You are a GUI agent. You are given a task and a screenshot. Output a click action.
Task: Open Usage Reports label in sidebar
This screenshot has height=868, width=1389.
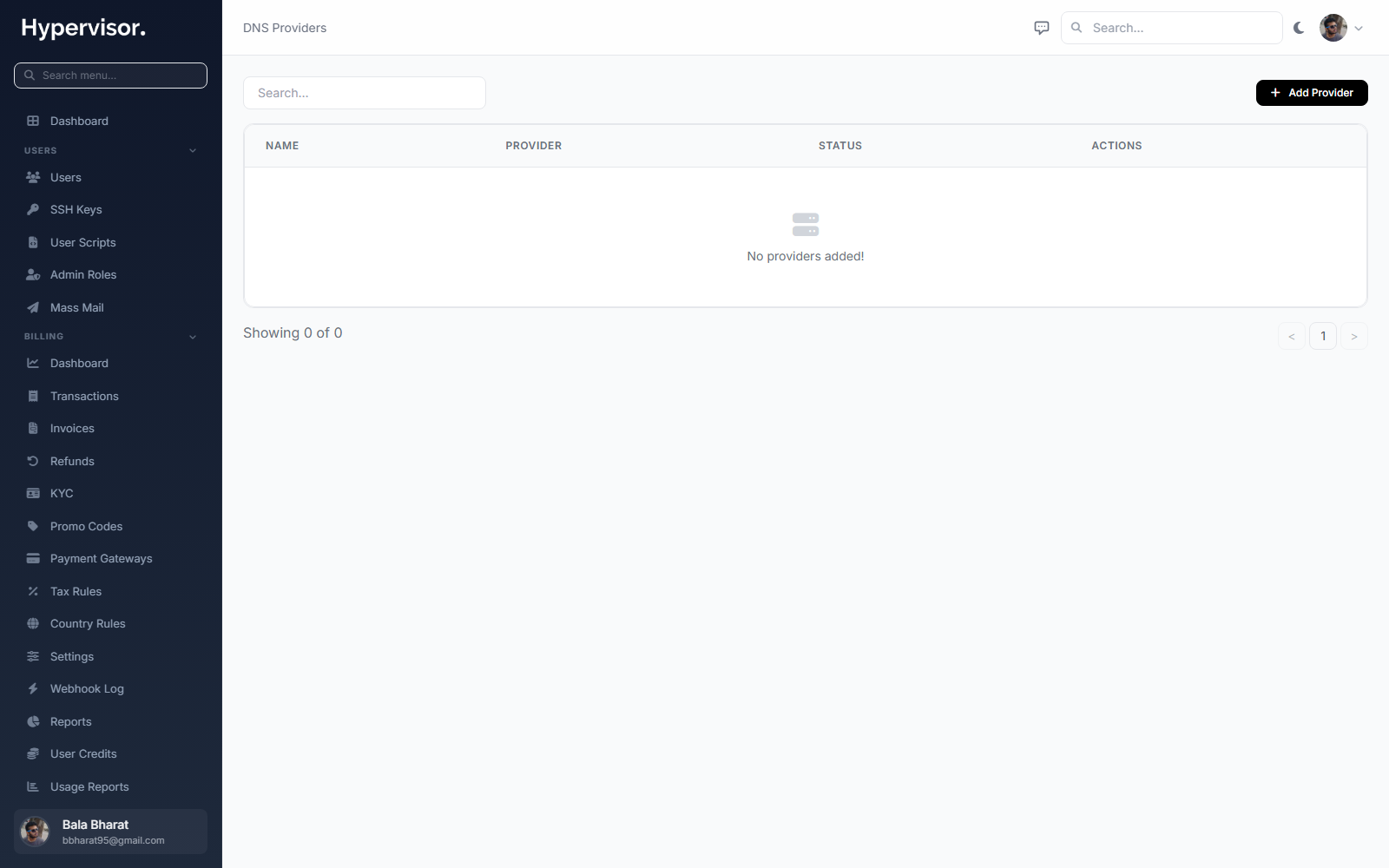tap(89, 786)
